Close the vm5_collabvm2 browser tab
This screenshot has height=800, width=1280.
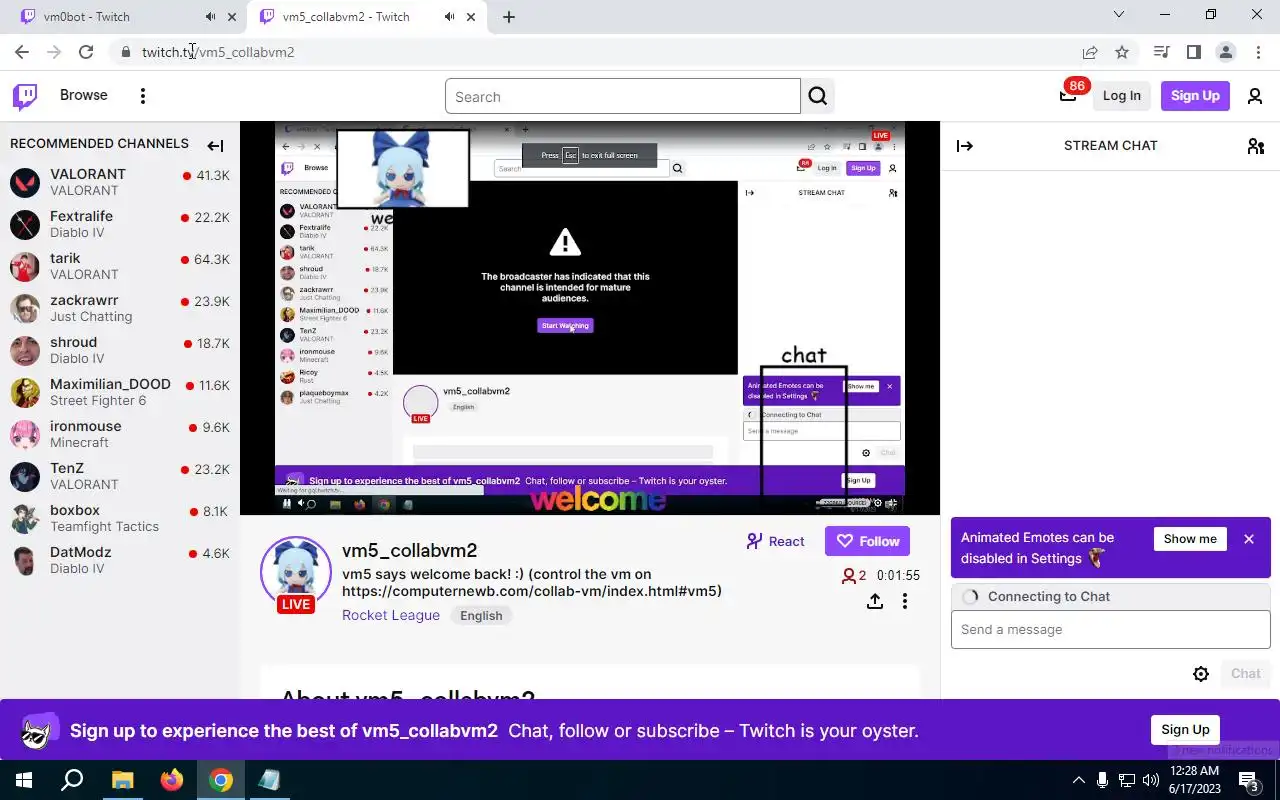471,17
